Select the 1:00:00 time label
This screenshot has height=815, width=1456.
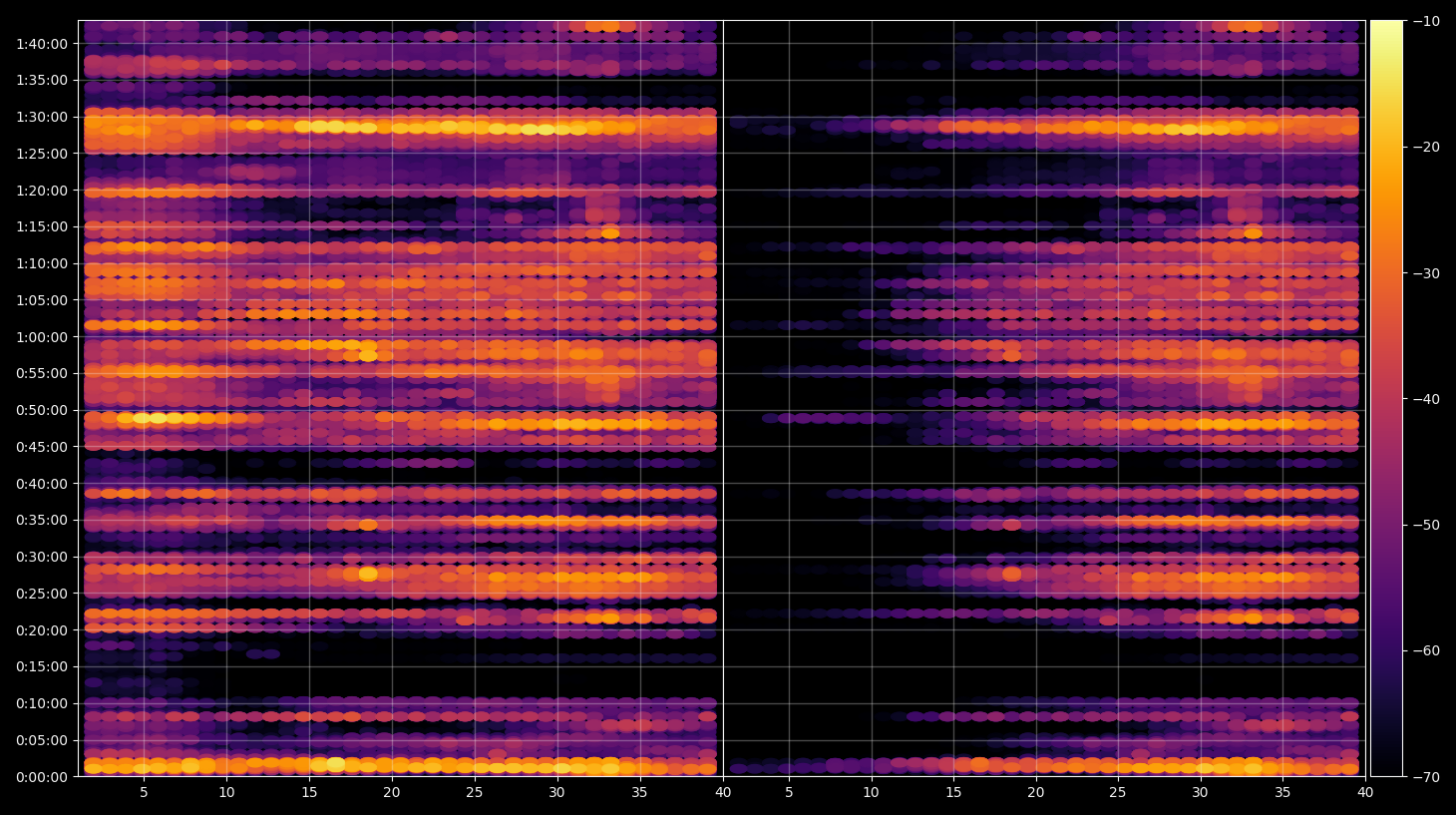coord(42,337)
